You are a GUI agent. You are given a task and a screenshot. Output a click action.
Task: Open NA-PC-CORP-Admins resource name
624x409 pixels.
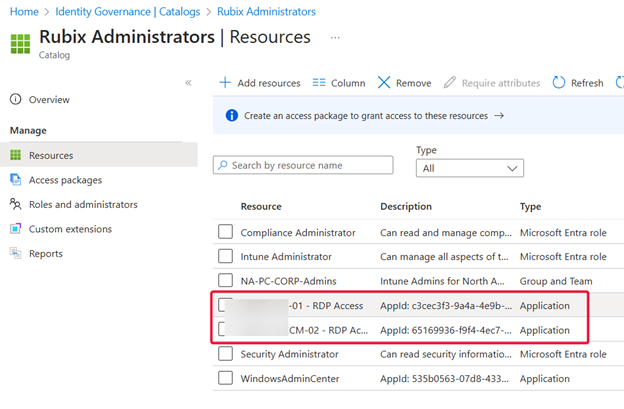(289, 281)
